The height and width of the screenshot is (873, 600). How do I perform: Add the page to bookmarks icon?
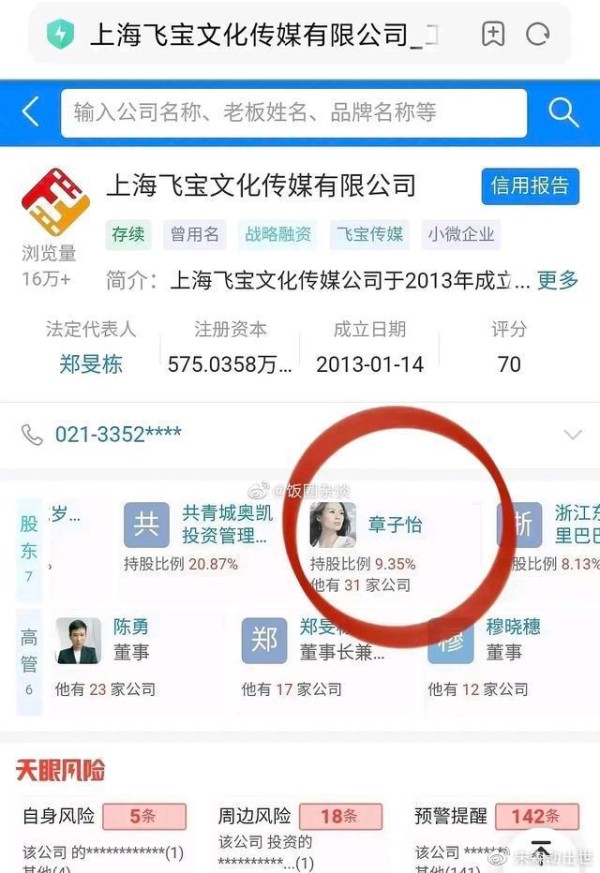pos(493,34)
